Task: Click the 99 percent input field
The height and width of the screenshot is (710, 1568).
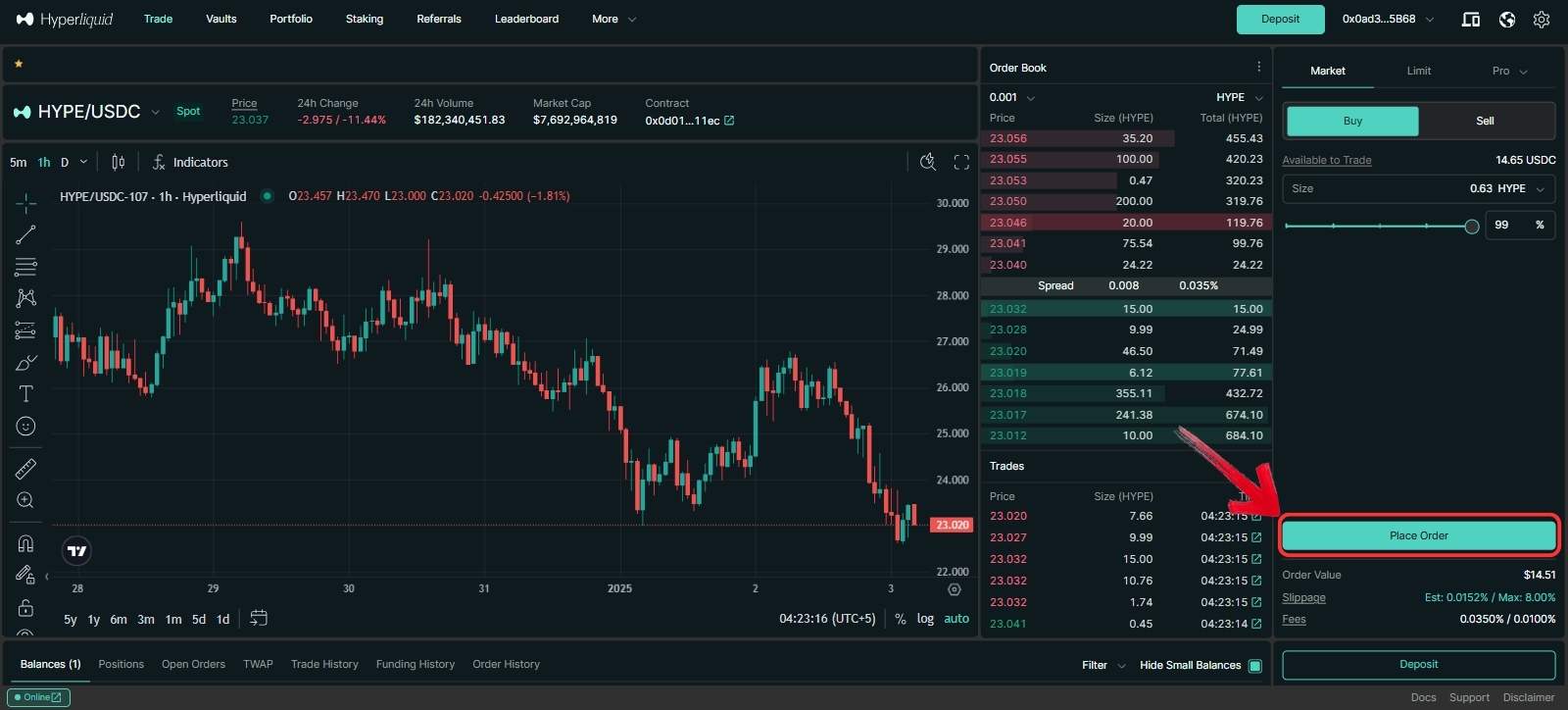Action: [1519, 225]
